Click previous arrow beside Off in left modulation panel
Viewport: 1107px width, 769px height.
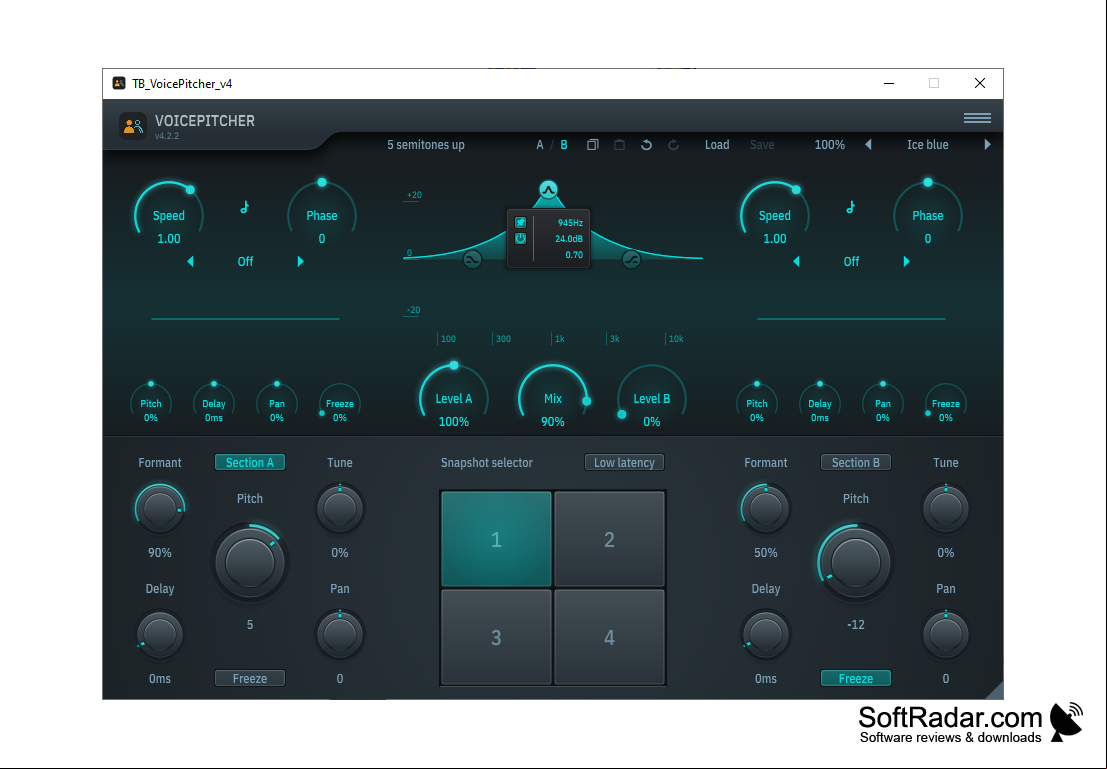190,261
